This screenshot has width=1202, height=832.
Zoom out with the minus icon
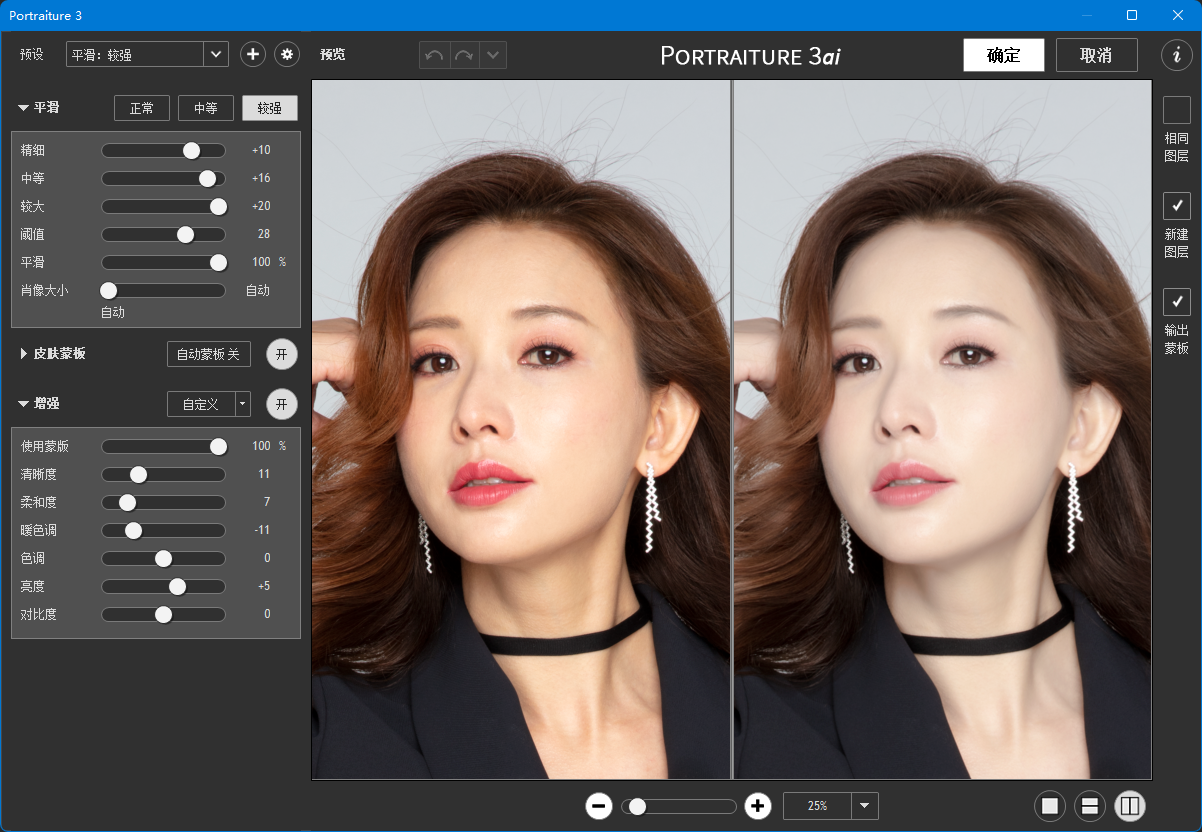point(599,805)
